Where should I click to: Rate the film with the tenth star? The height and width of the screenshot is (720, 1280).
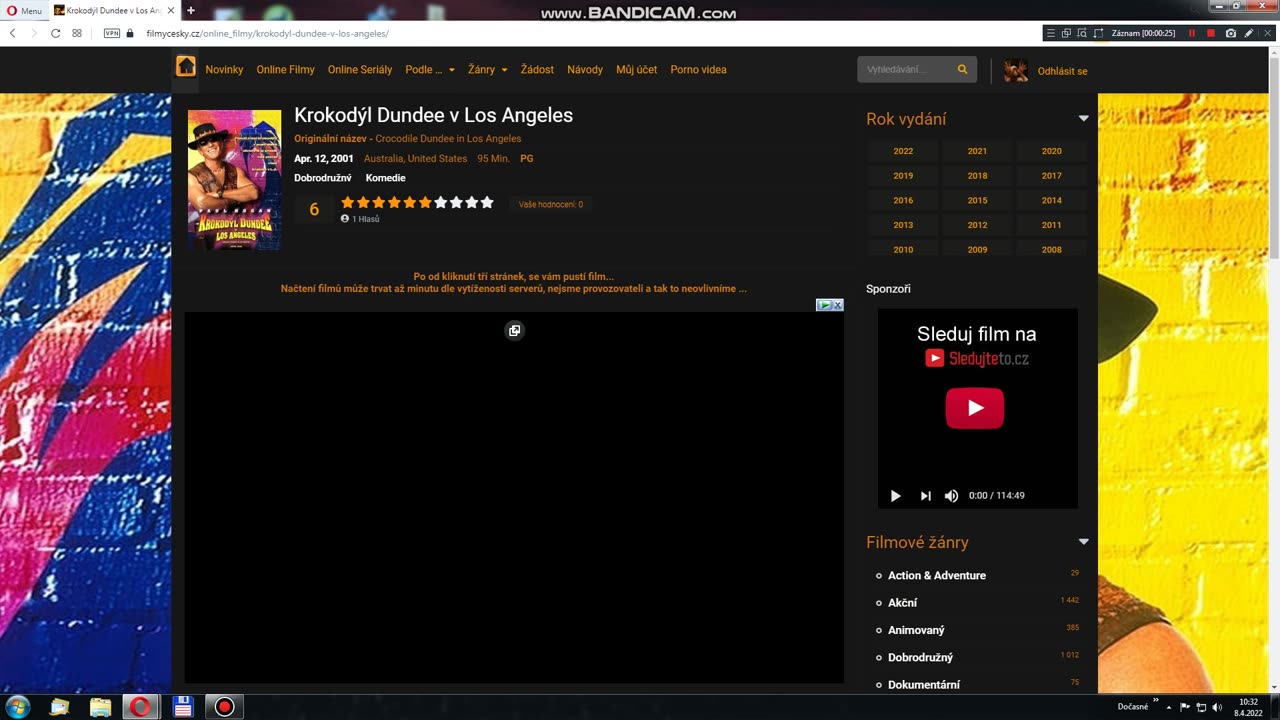[x=487, y=203]
